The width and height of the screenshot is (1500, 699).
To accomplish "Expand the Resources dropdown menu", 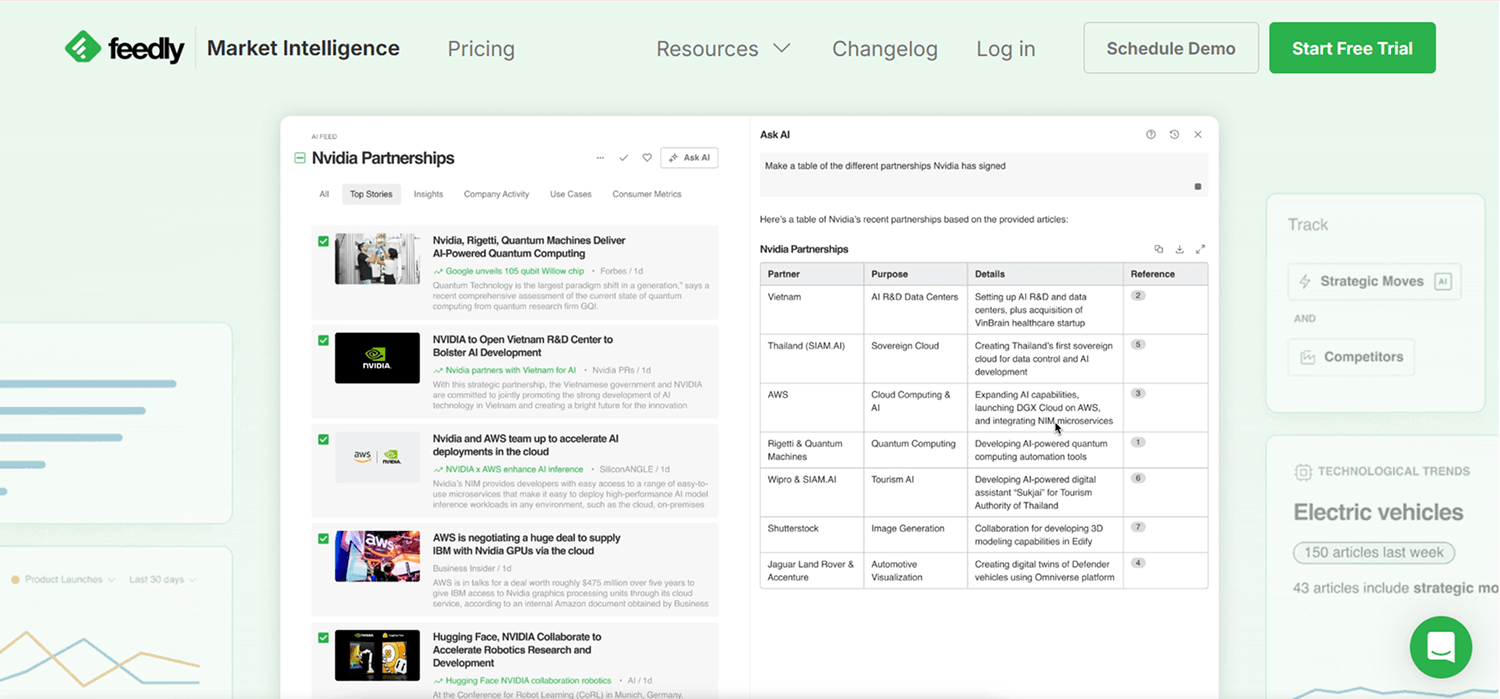I will pos(723,48).
